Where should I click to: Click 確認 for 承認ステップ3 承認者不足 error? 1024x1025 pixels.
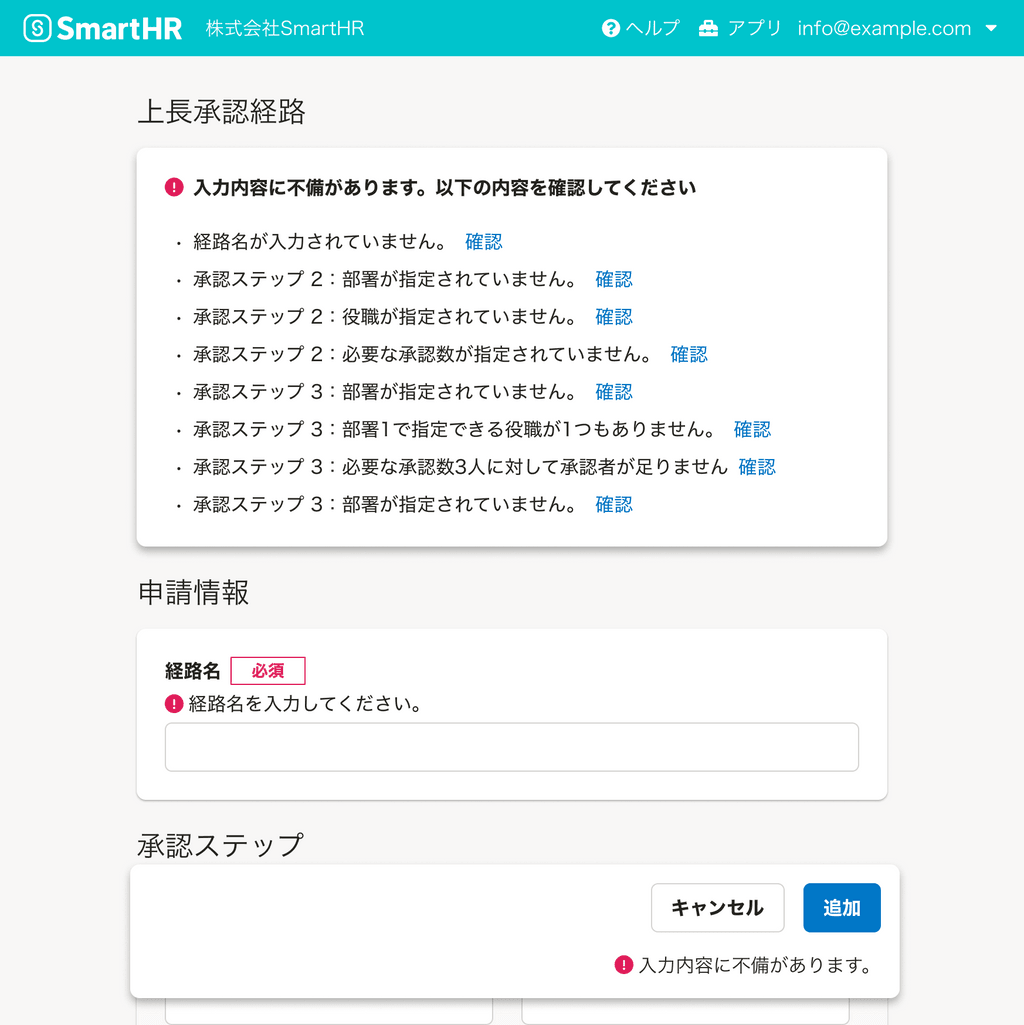tap(757, 467)
